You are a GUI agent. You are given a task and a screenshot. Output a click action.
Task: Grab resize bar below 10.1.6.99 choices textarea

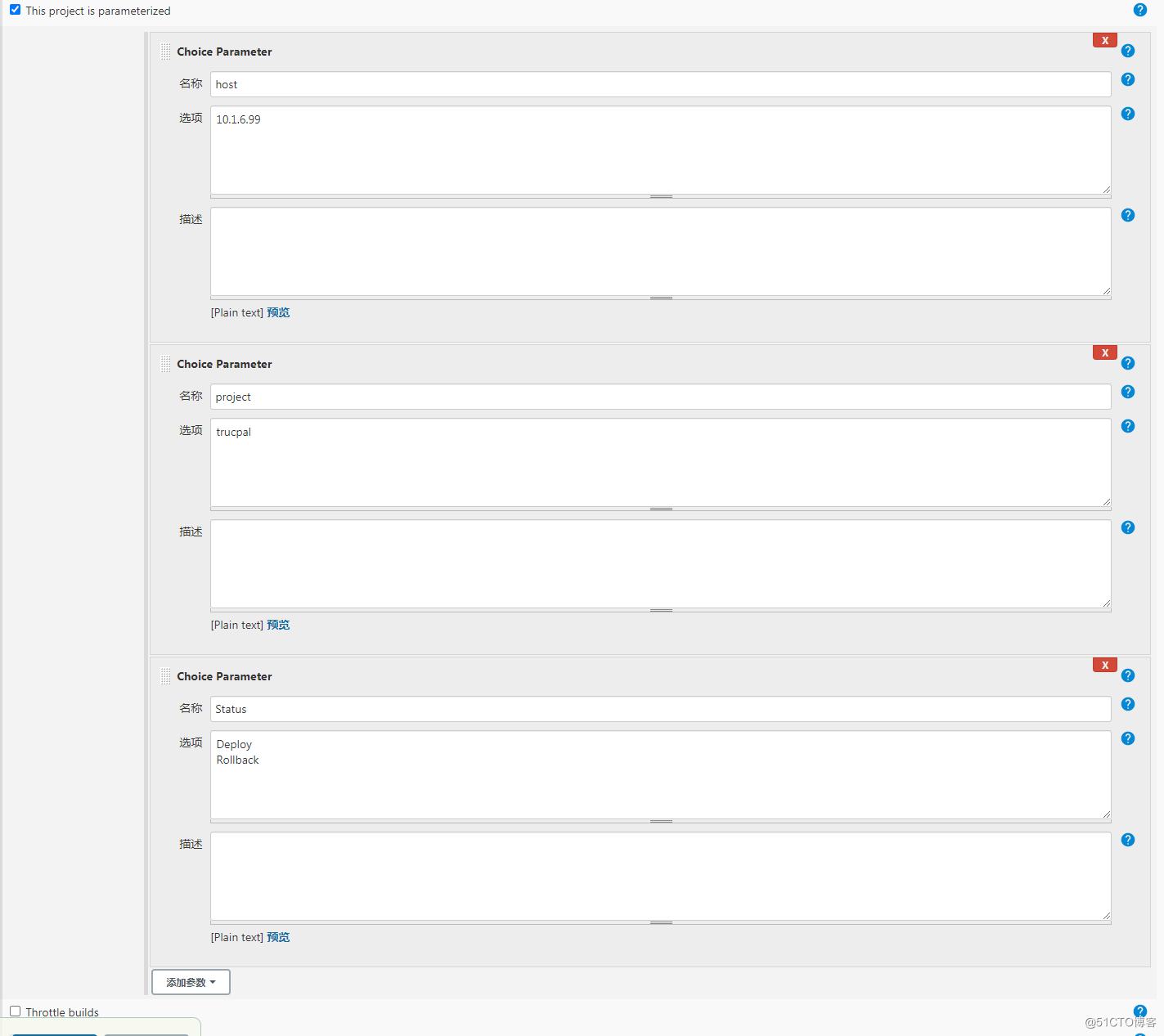[x=660, y=196]
